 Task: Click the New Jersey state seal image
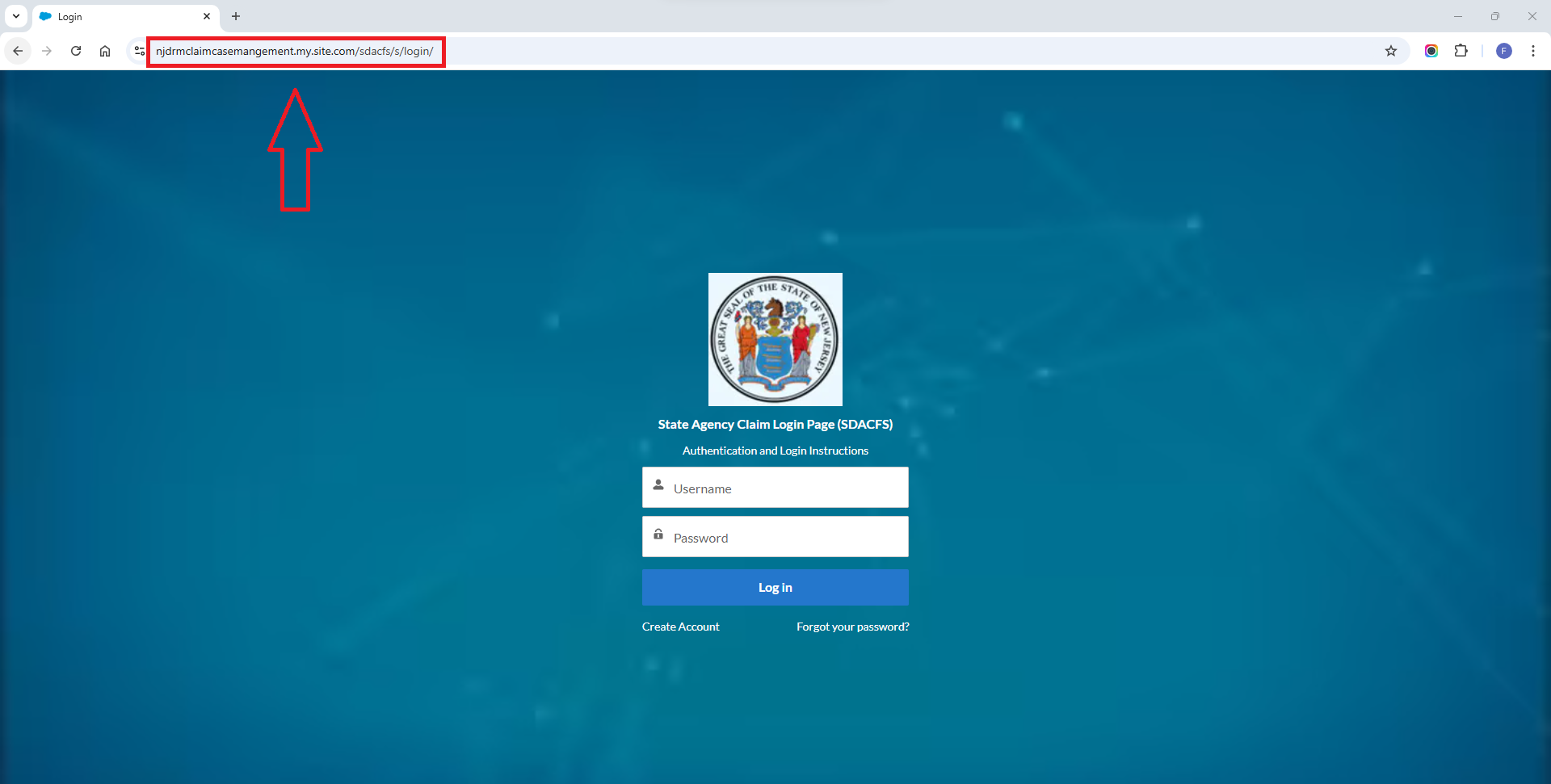click(x=775, y=339)
